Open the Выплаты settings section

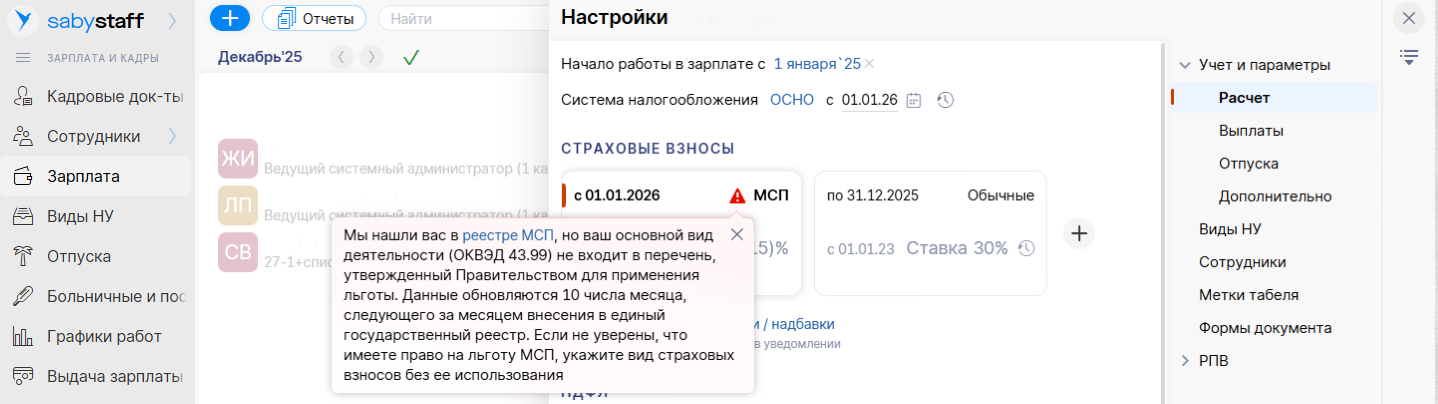pos(1251,130)
